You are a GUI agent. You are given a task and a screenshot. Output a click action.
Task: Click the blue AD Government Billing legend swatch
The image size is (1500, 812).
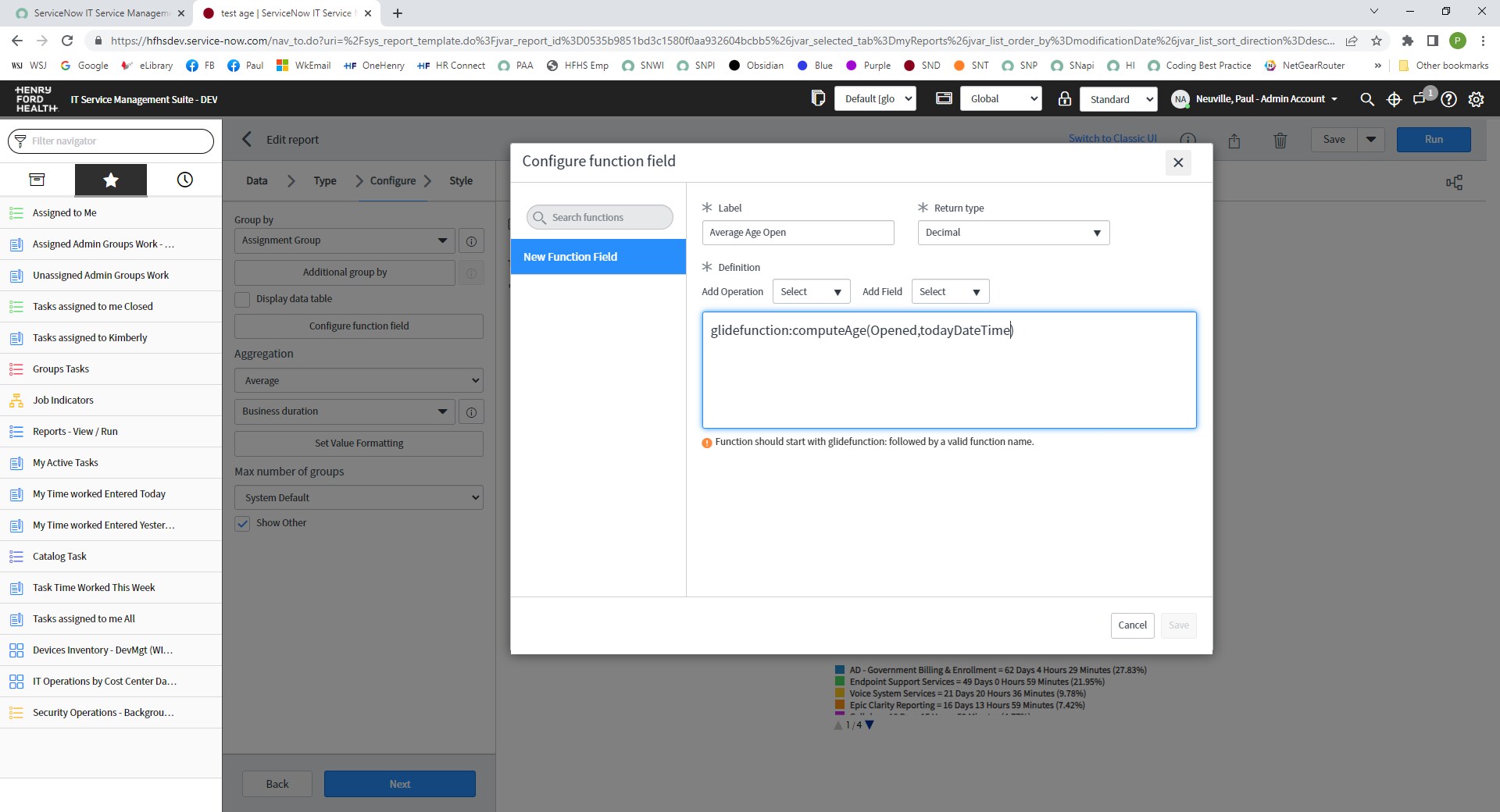(840, 670)
